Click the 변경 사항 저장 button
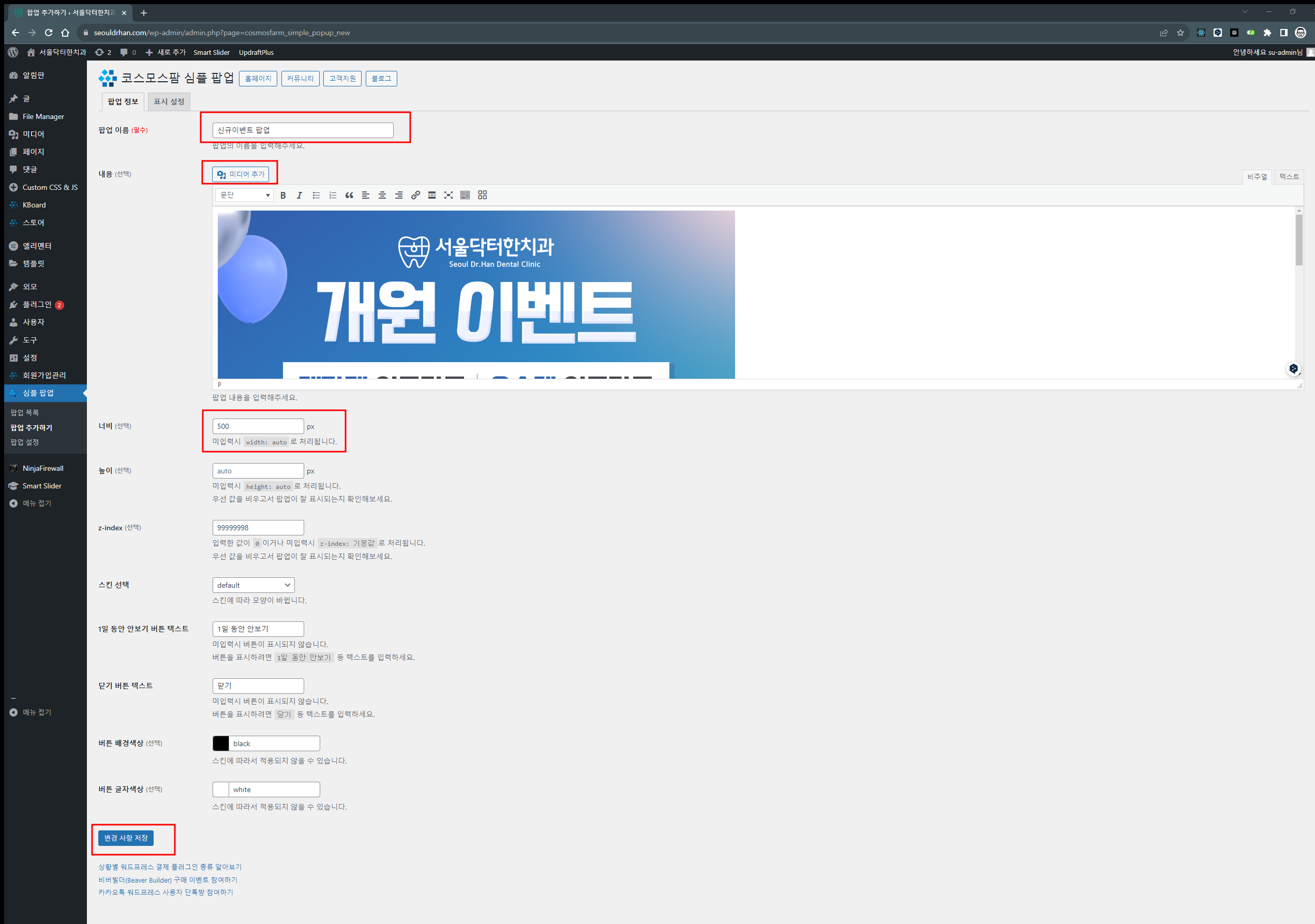The width and height of the screenshot is (1315, 924). (126, 838)
